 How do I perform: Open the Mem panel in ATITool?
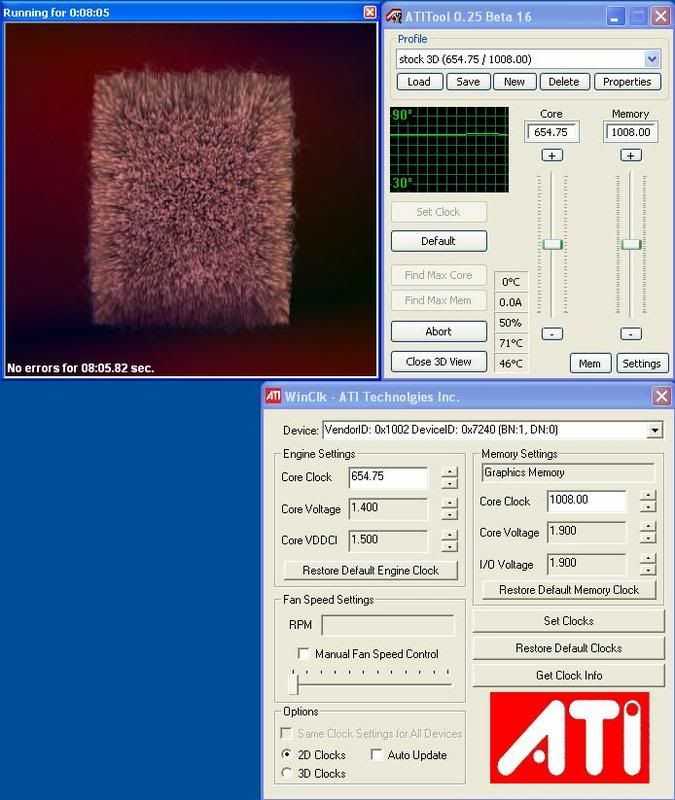click(x=590, y=363)
